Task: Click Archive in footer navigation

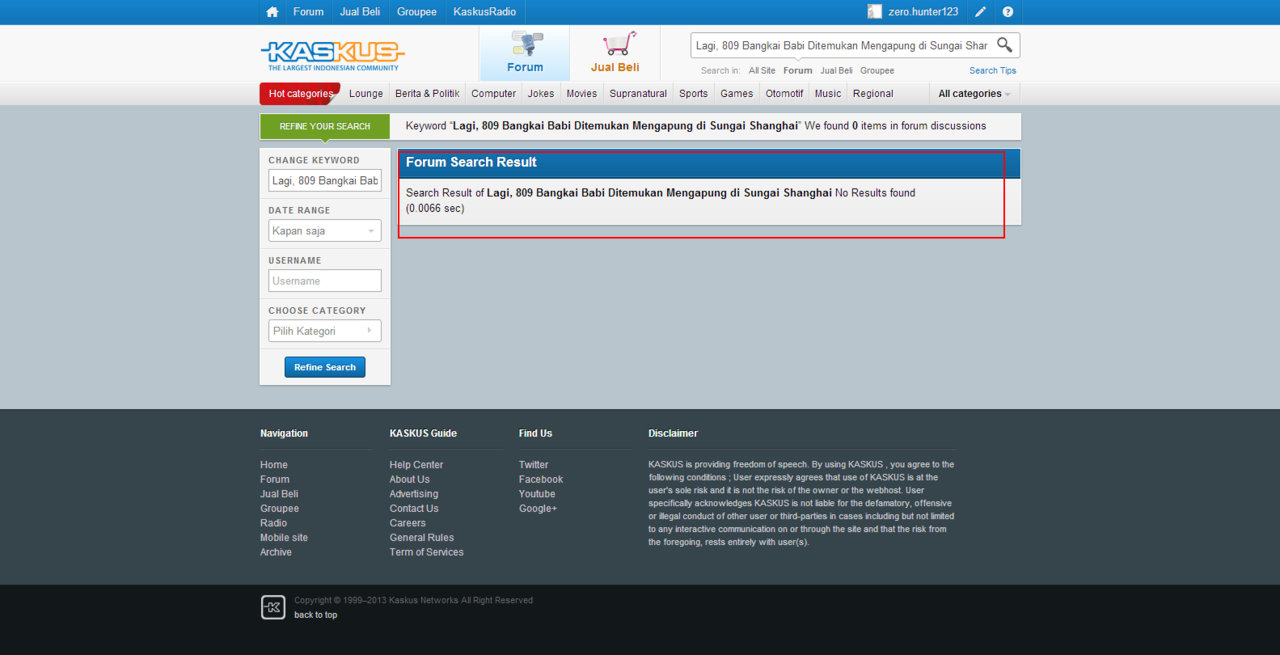Action: click(276, 552)
